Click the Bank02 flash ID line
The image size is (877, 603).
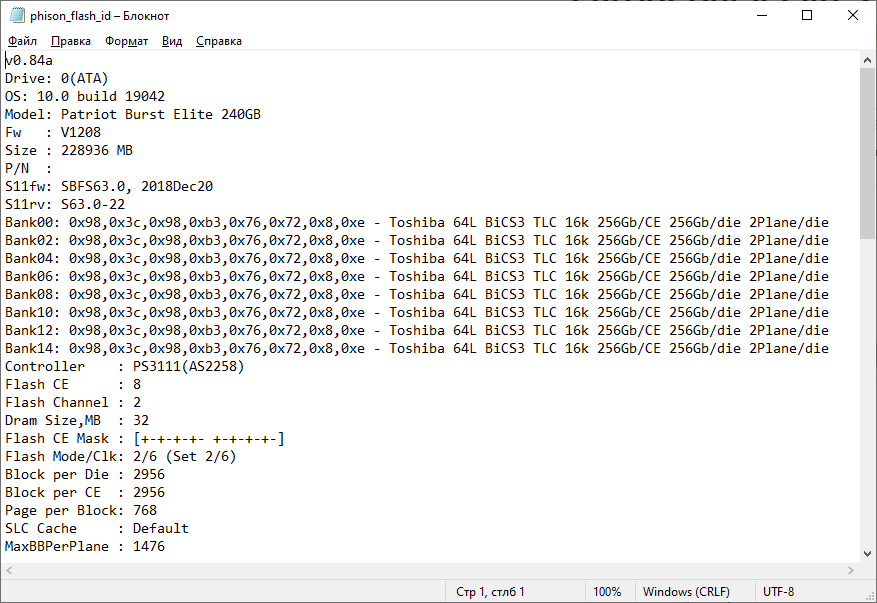tap(417, 240)
